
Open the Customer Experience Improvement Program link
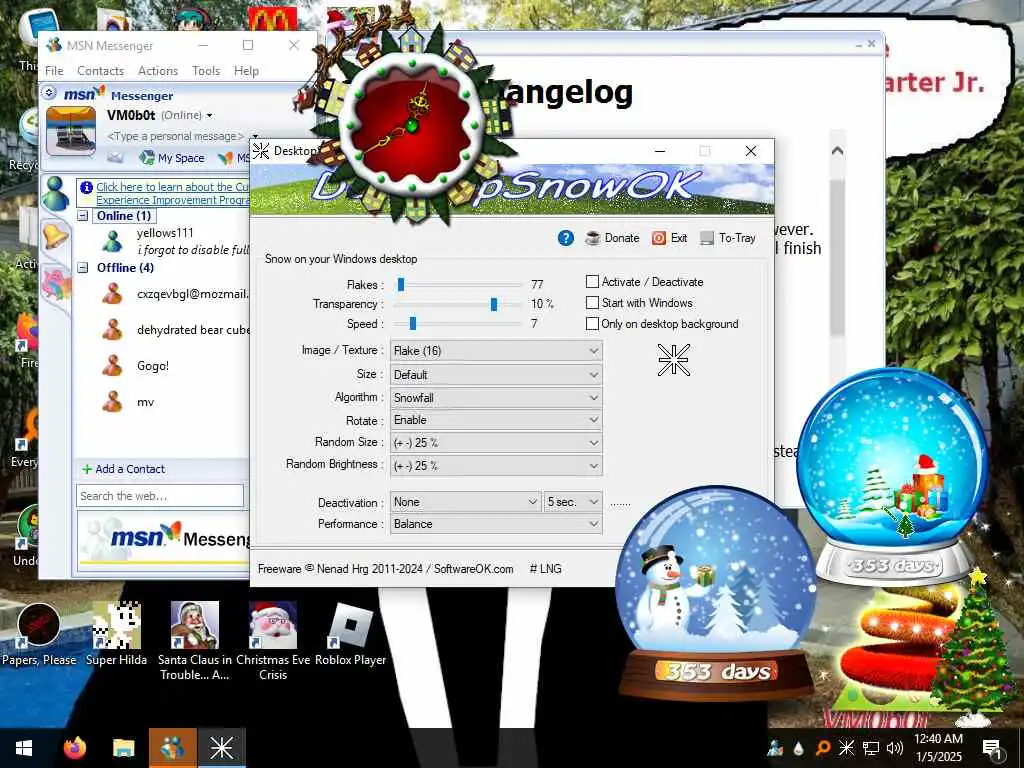pos(172,193)
